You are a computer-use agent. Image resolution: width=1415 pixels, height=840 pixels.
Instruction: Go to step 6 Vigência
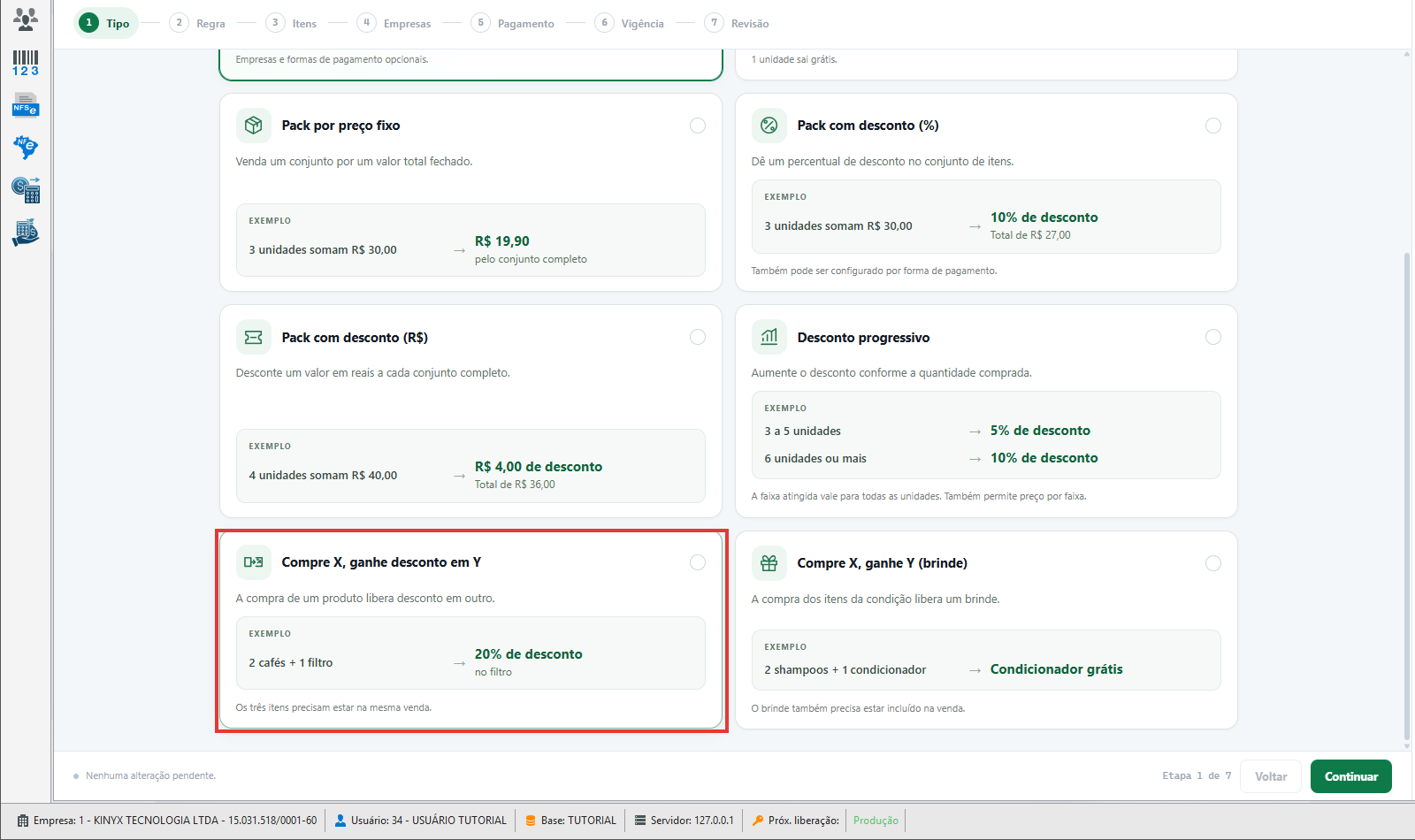[630, 23]
